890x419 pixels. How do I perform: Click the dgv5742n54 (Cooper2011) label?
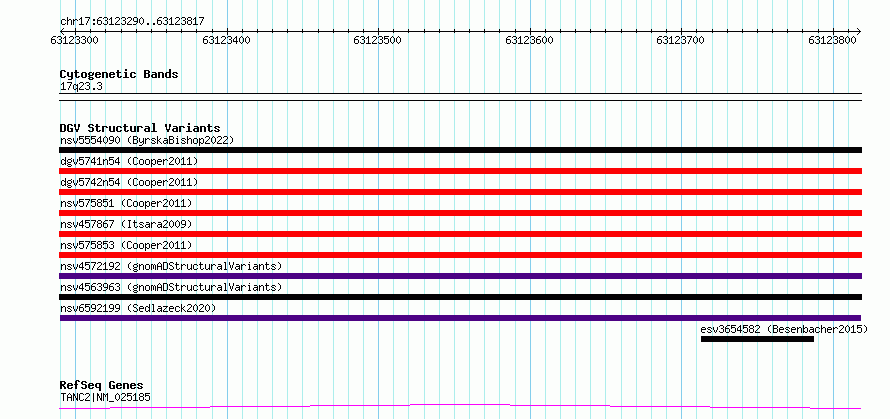coord(129,182)
